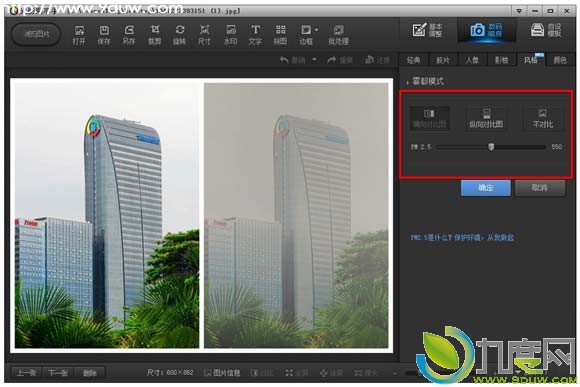Click the foggy effect preview on the right
580x387 pixels.
pos(296,215)
